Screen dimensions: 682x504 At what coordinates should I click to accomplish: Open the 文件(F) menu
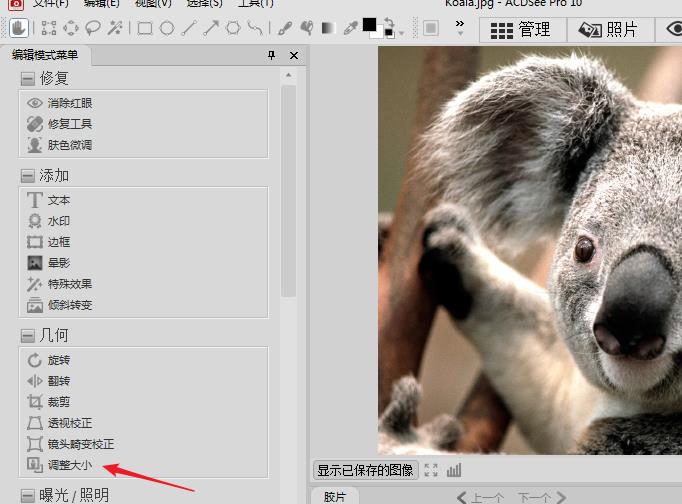click(50, 3)
